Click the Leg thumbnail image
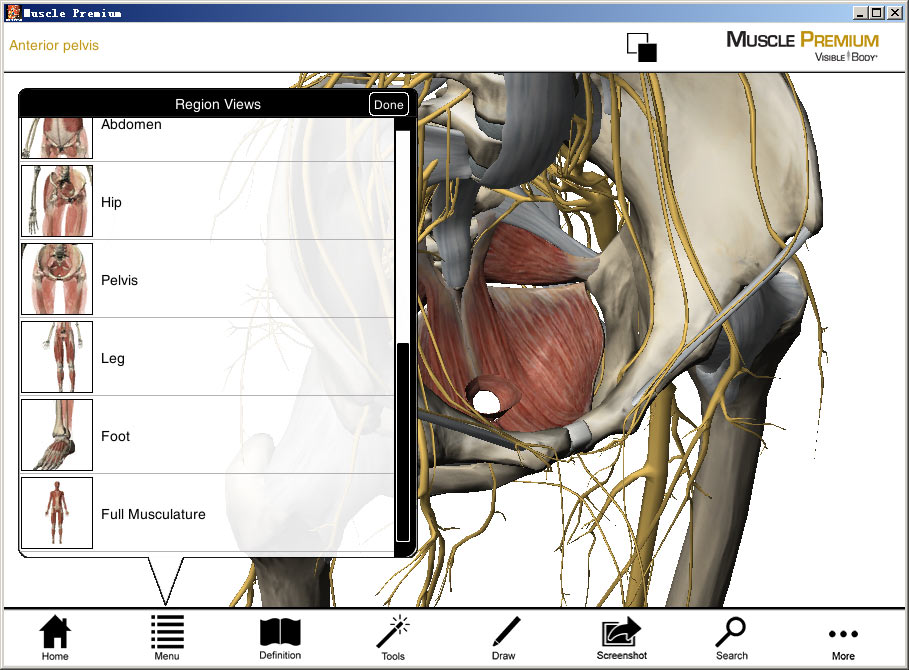 coord(57,357)
